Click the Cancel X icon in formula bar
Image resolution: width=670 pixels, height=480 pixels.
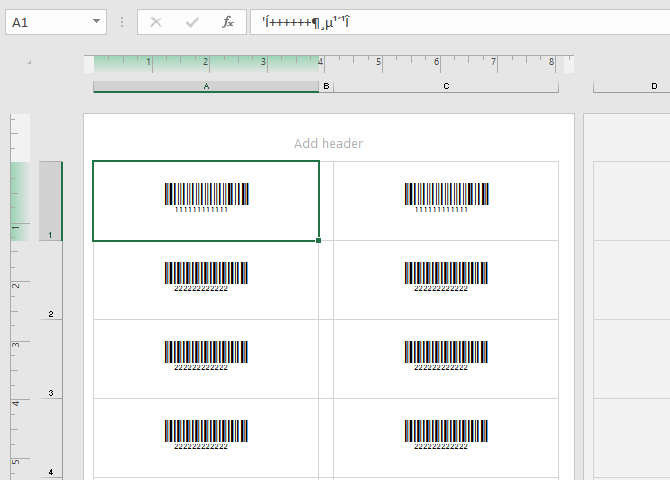click(156, 22)
